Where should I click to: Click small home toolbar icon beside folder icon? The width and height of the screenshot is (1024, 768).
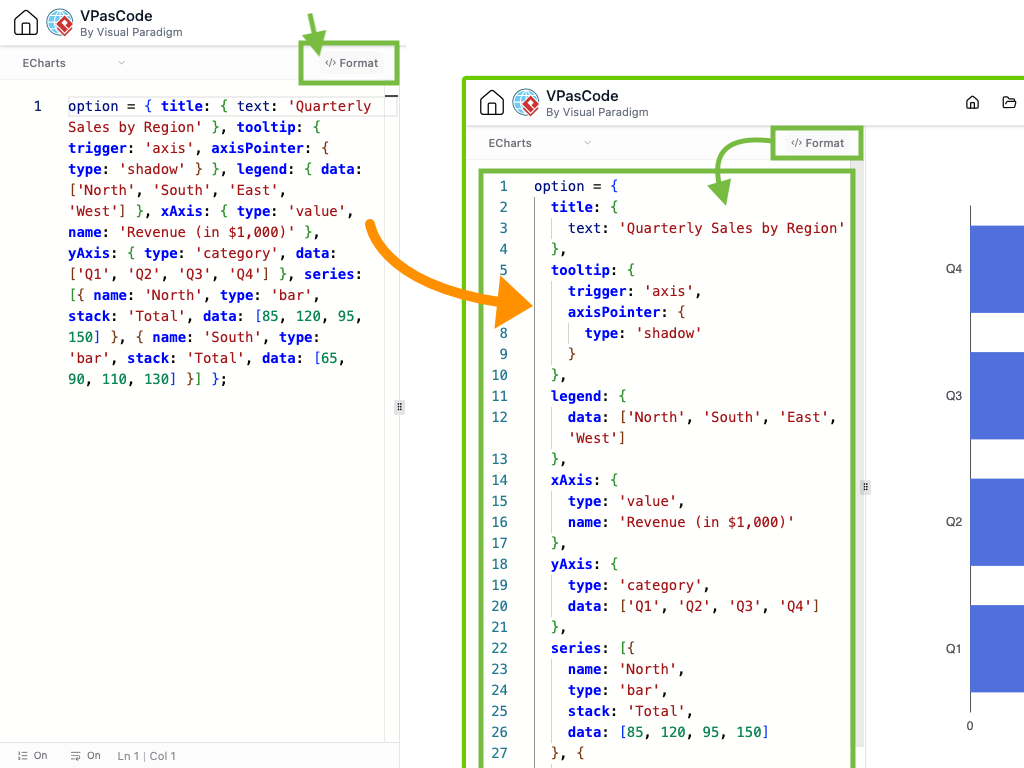972,103
